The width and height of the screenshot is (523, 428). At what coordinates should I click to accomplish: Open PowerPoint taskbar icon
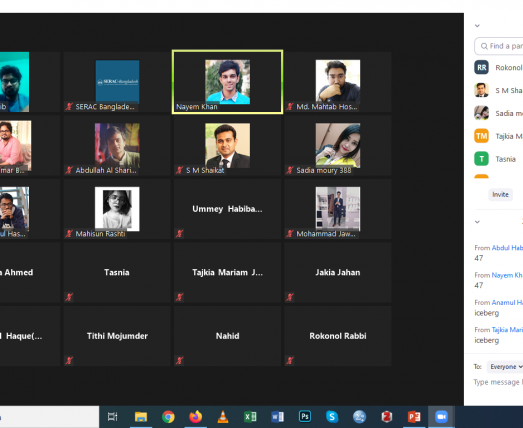pyautogui.click(x=414, y=417)
